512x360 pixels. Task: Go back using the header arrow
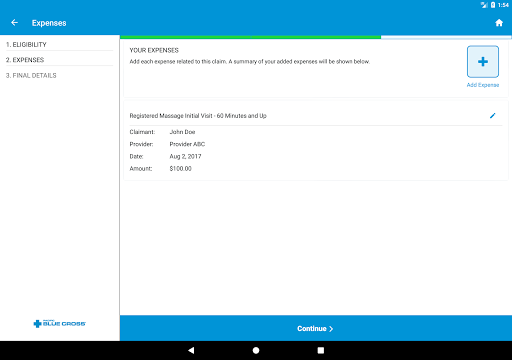click(x=14, y=23)
